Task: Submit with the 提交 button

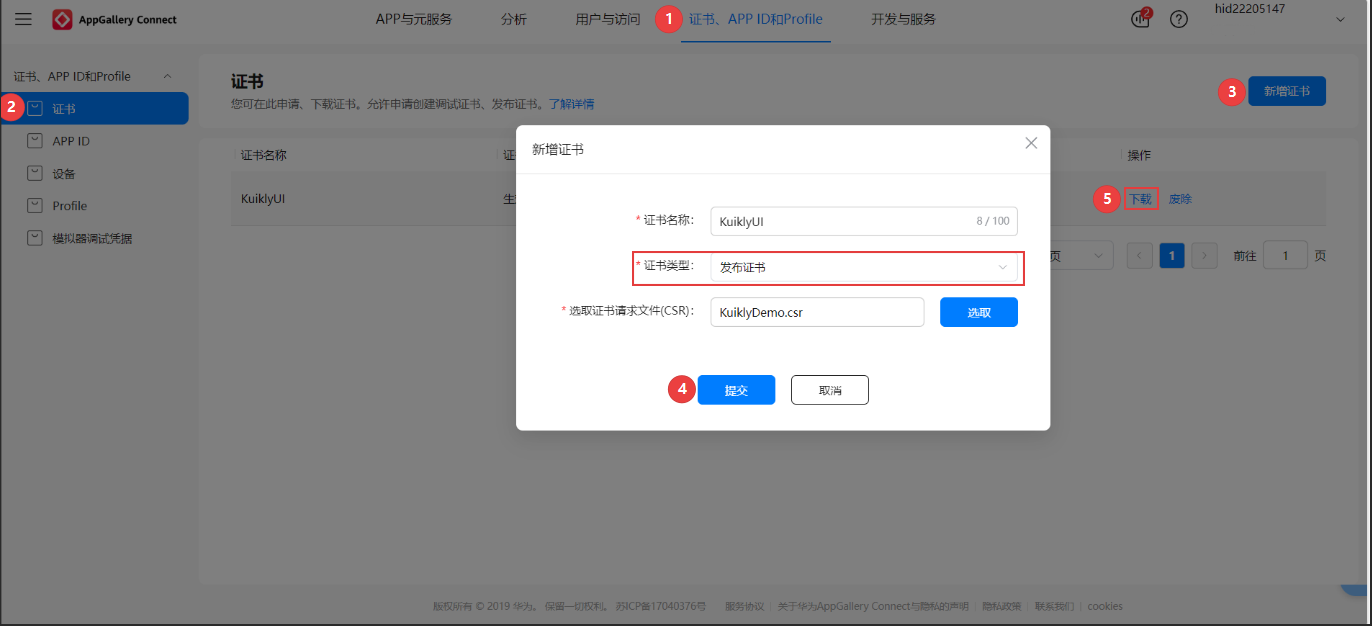Action: [x=736, y=390]
